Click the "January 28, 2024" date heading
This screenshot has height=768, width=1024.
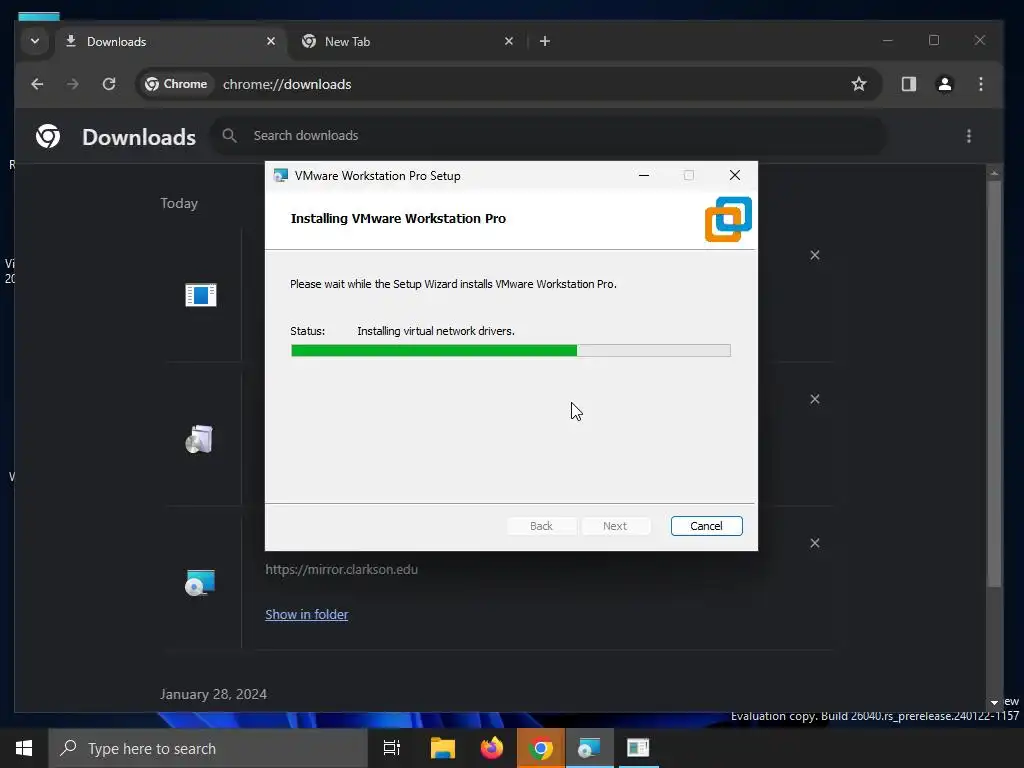(214, 694)
